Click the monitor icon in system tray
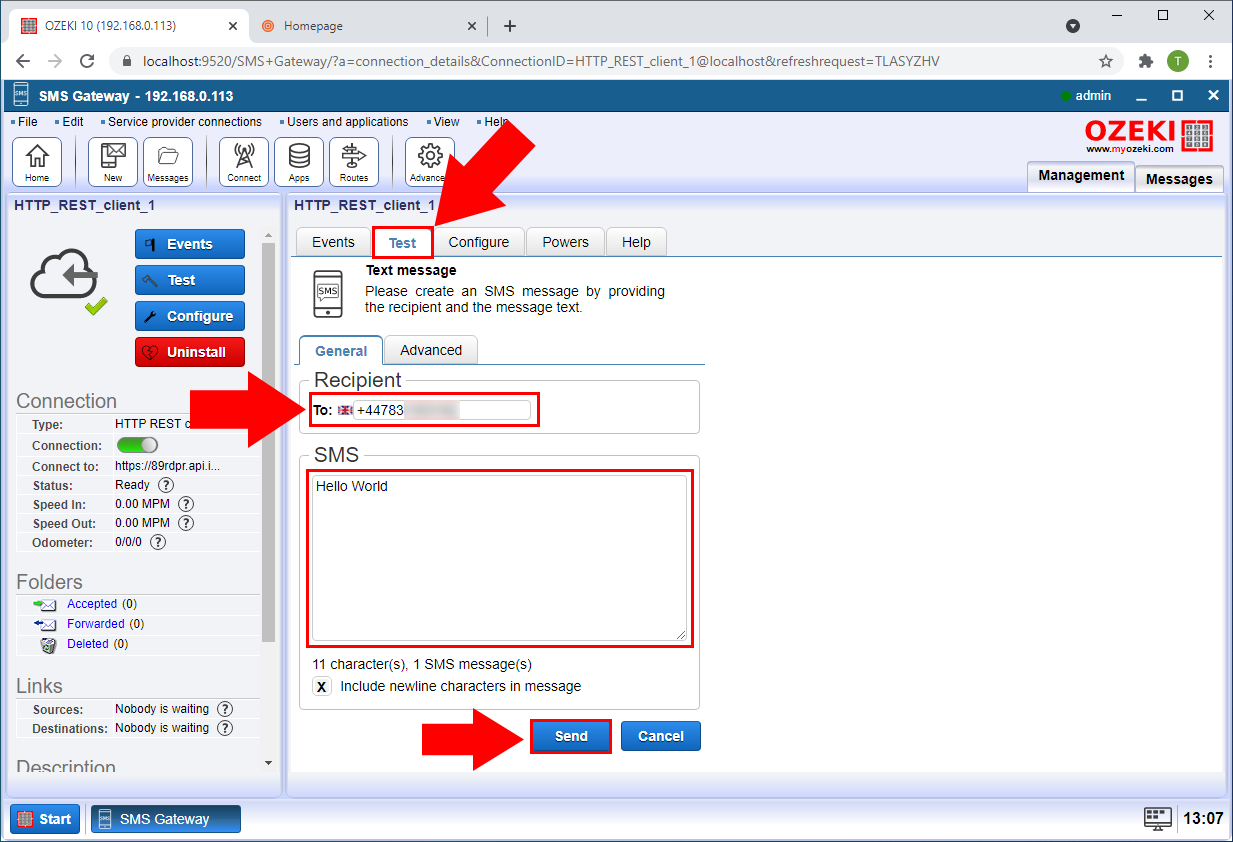The height and width of the screenshot is (842, 1233). (1158, 818)
